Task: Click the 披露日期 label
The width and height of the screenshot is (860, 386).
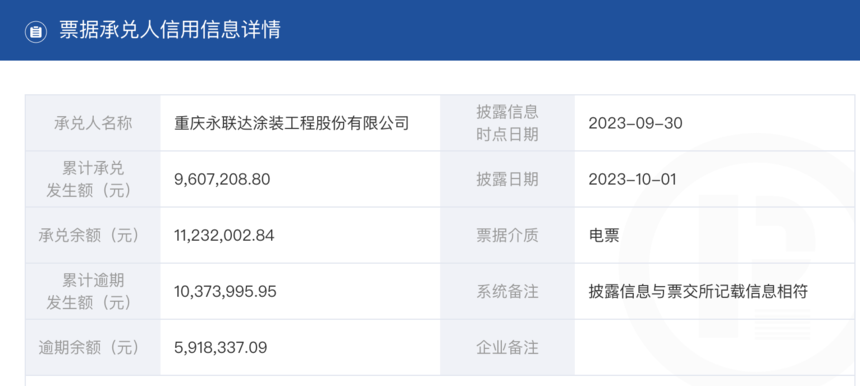Action: (x=507, y=179)
